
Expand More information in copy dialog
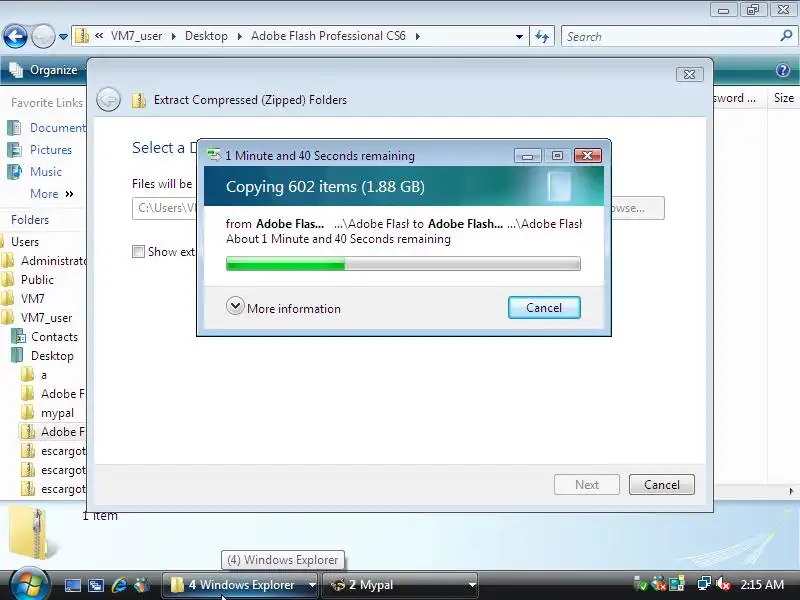283,308
